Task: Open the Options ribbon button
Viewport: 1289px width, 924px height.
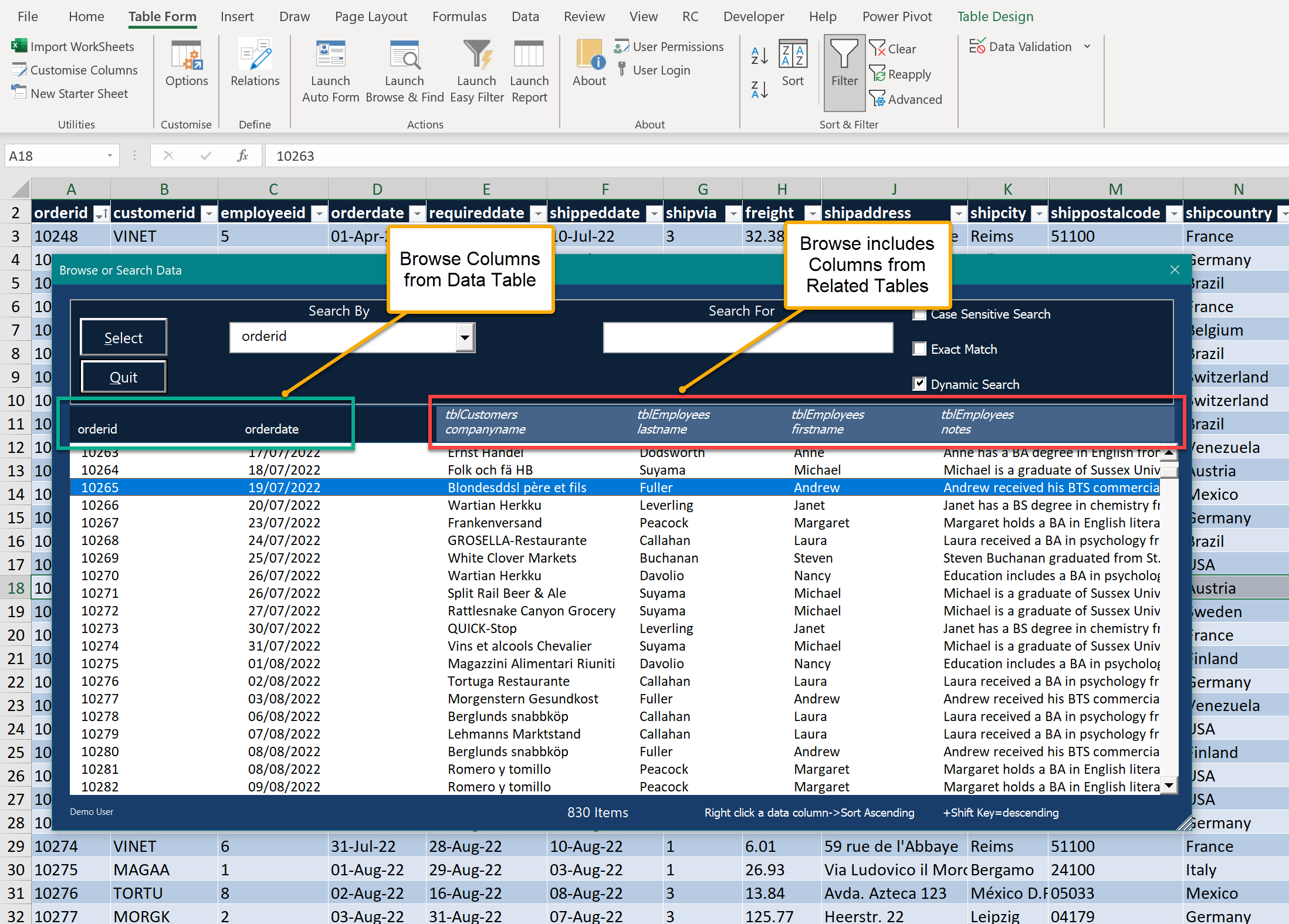Action: [187, 63]
